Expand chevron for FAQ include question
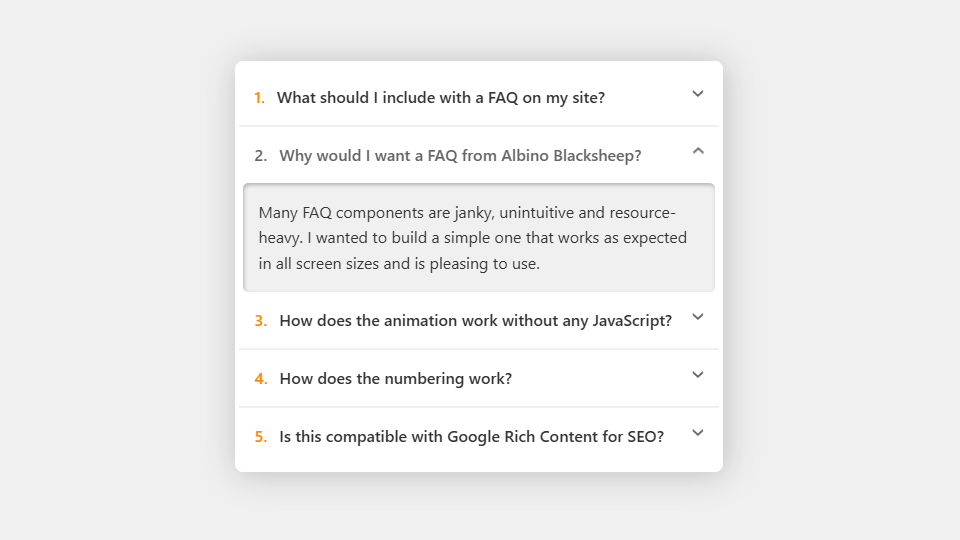Screen dimensions: 960x540 [698, 94]
